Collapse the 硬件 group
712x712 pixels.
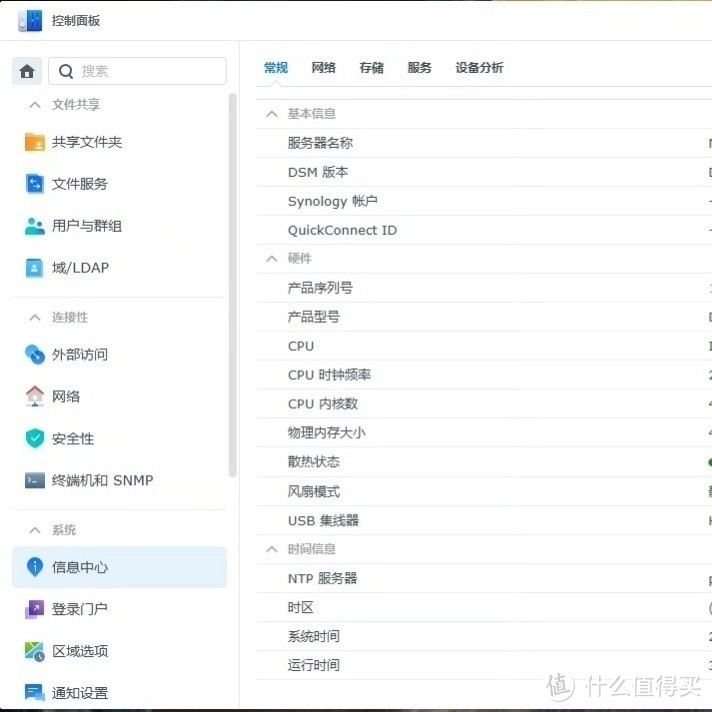272,258
